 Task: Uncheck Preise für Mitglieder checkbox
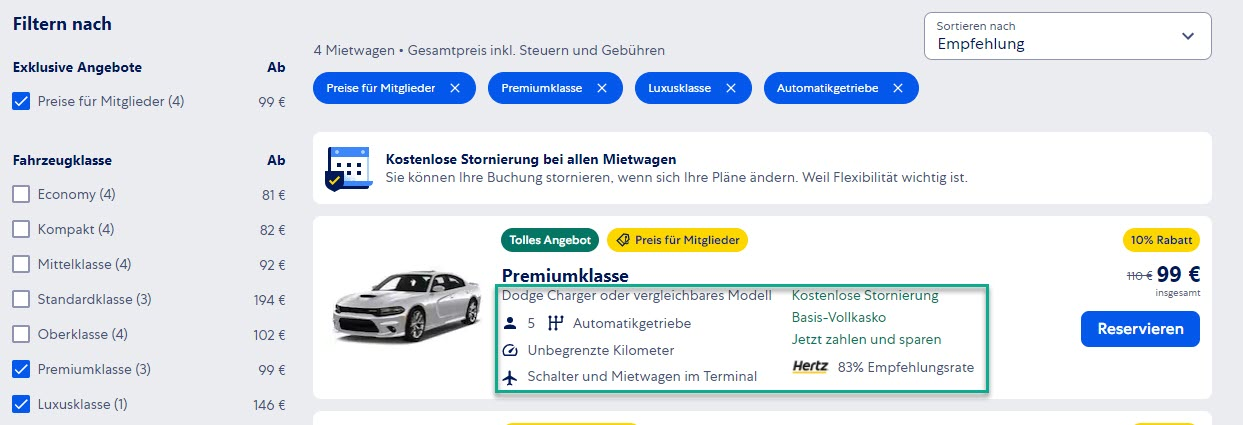(21, 101)
